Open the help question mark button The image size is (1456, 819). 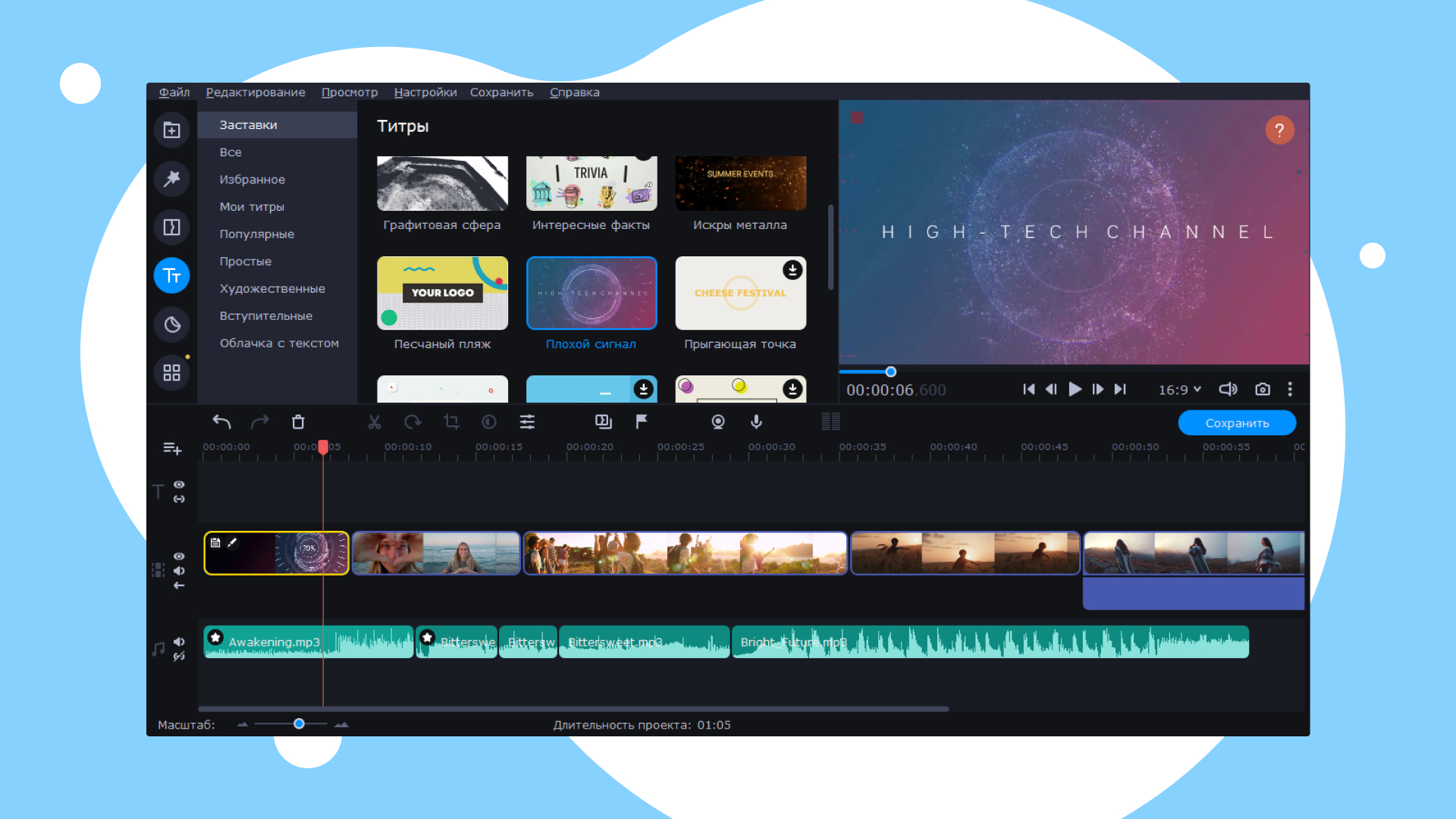1279,130
